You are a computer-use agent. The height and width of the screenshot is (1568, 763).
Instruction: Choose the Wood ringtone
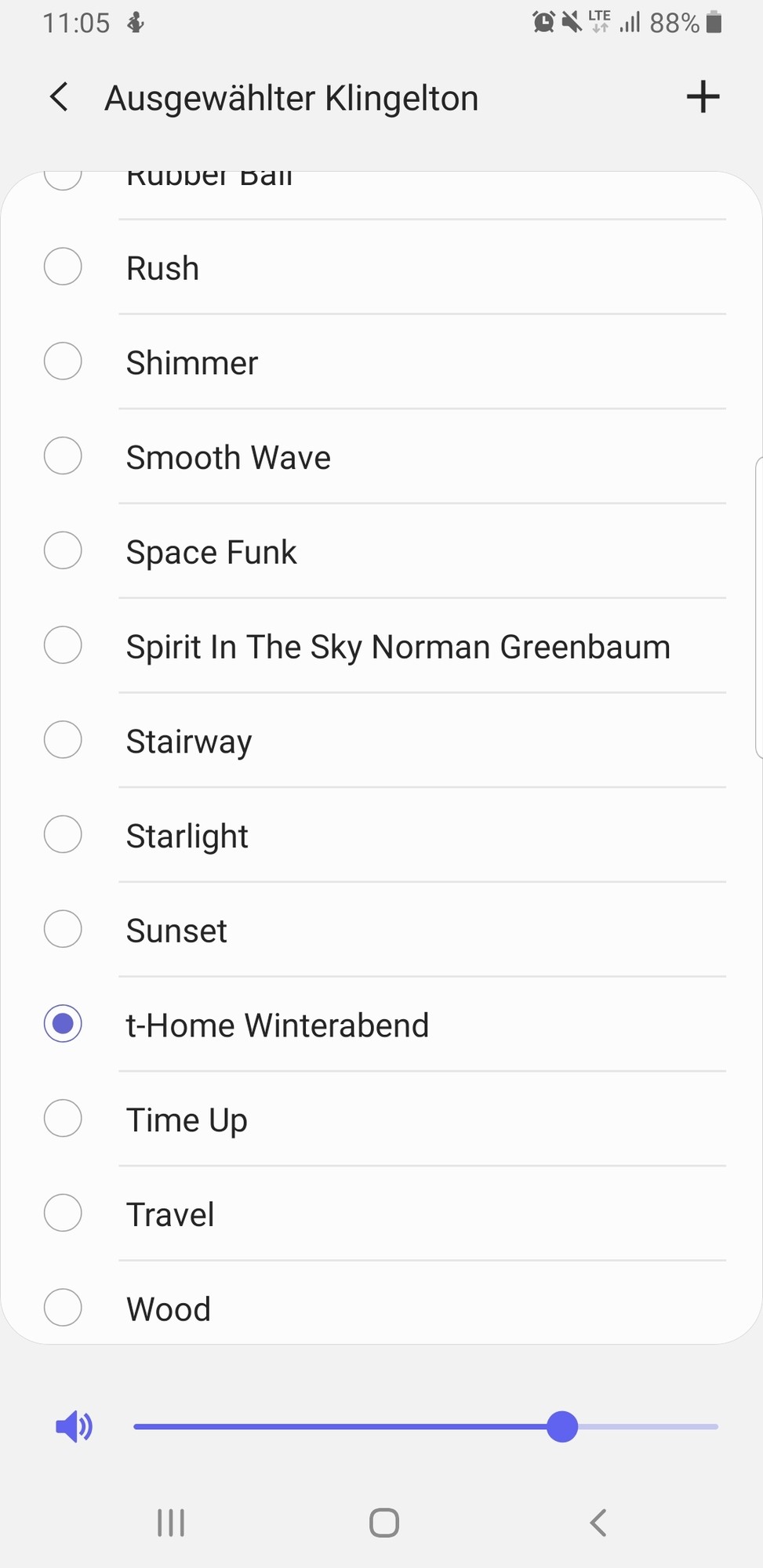[381, 1308]
